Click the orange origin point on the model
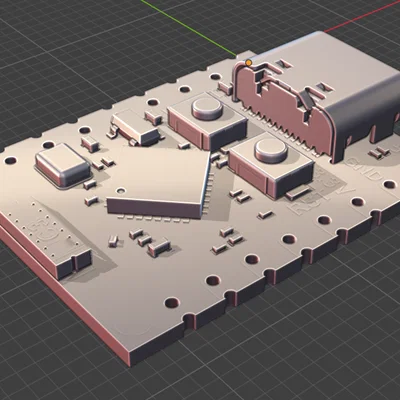This screenshot has height=400, width=400. pyautogui.click(x=248, y=62)
